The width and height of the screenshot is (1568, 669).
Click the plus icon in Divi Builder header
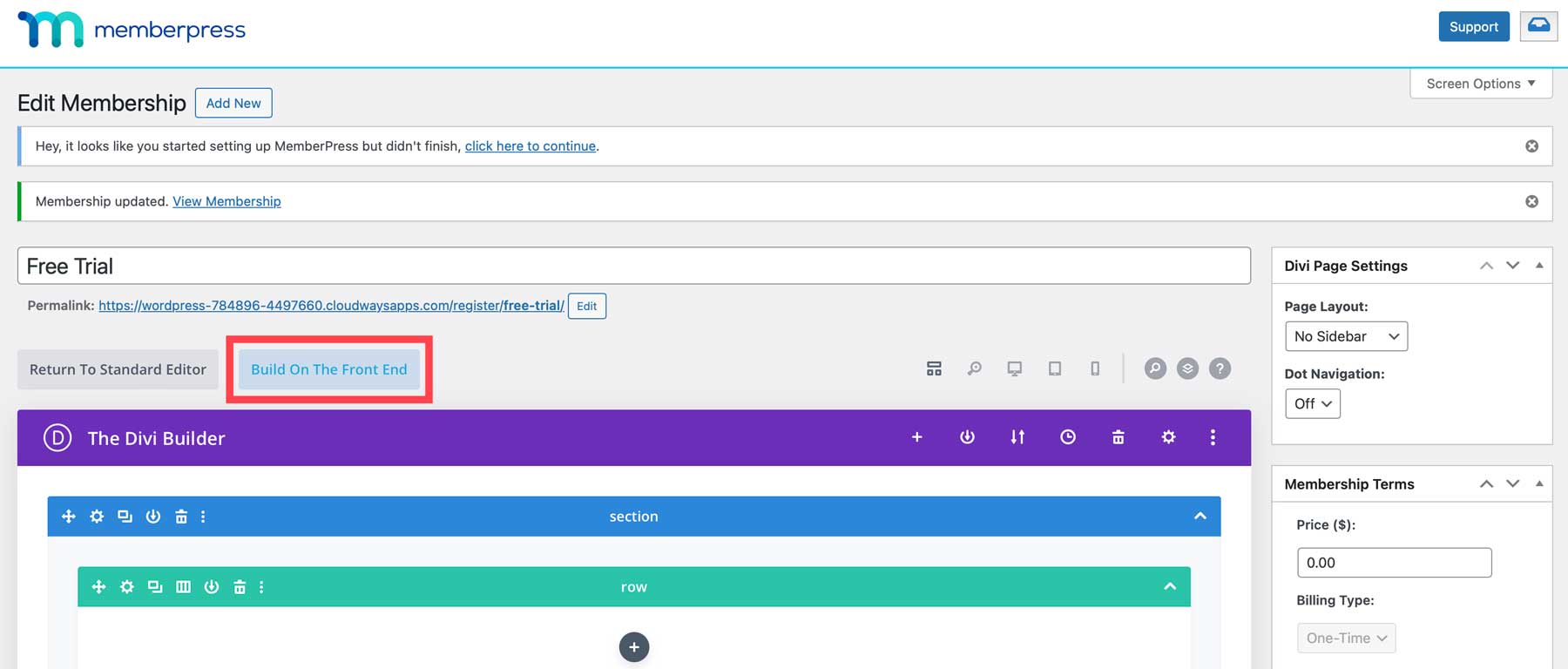[x=917, y=437]
